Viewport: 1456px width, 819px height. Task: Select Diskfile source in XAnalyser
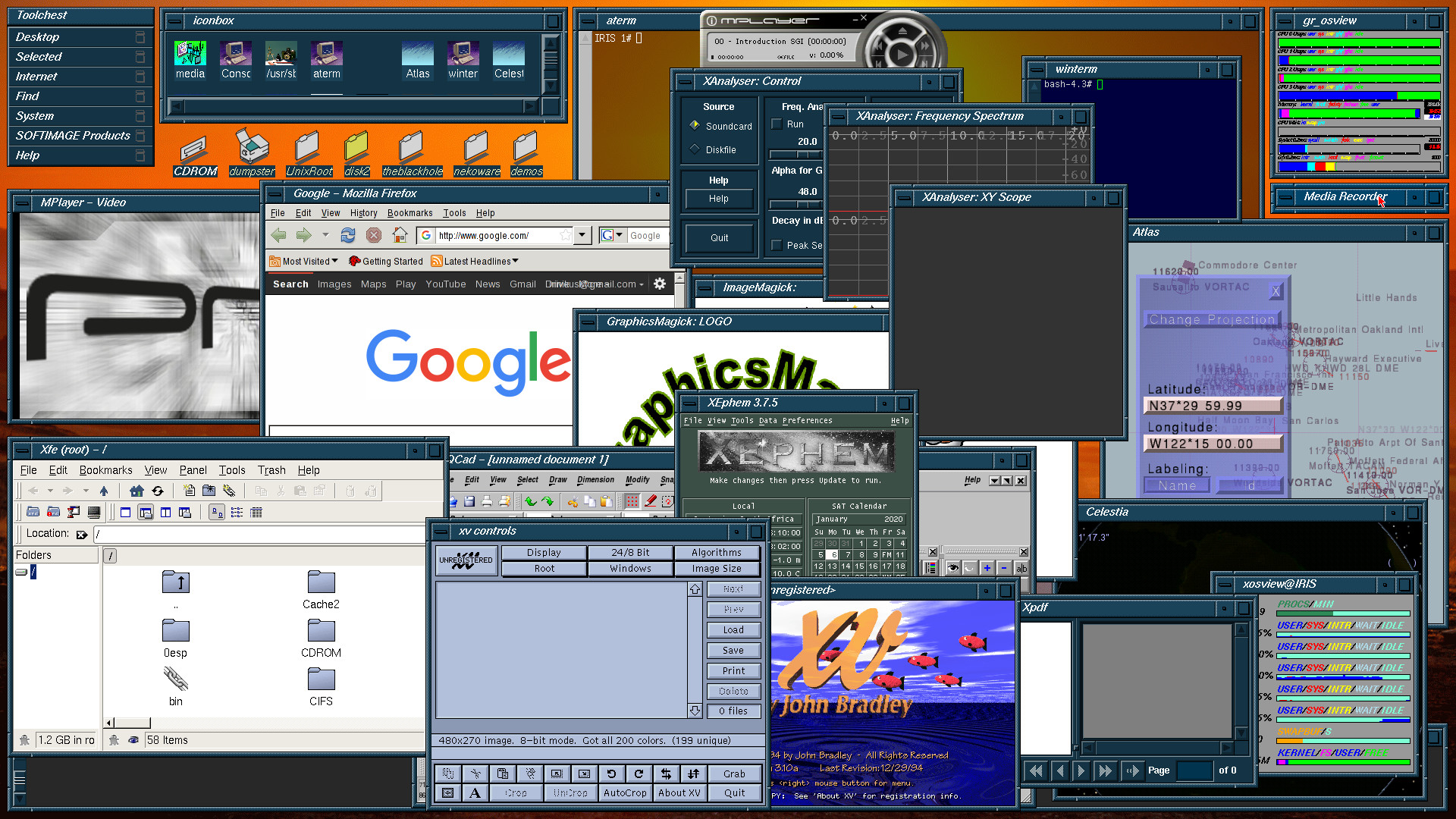pyautogui.click(x=695, y=149)
